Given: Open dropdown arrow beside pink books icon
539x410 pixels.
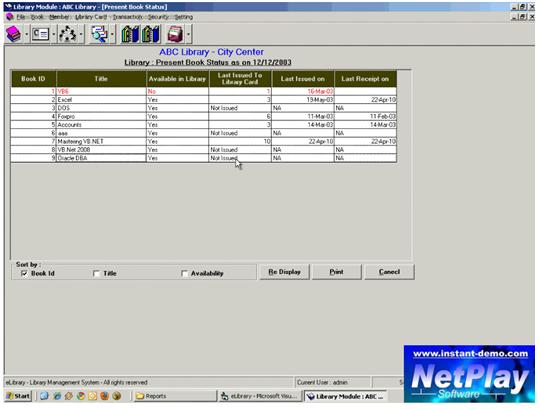Looking at the screenshot, I should (x=26, y=34).
